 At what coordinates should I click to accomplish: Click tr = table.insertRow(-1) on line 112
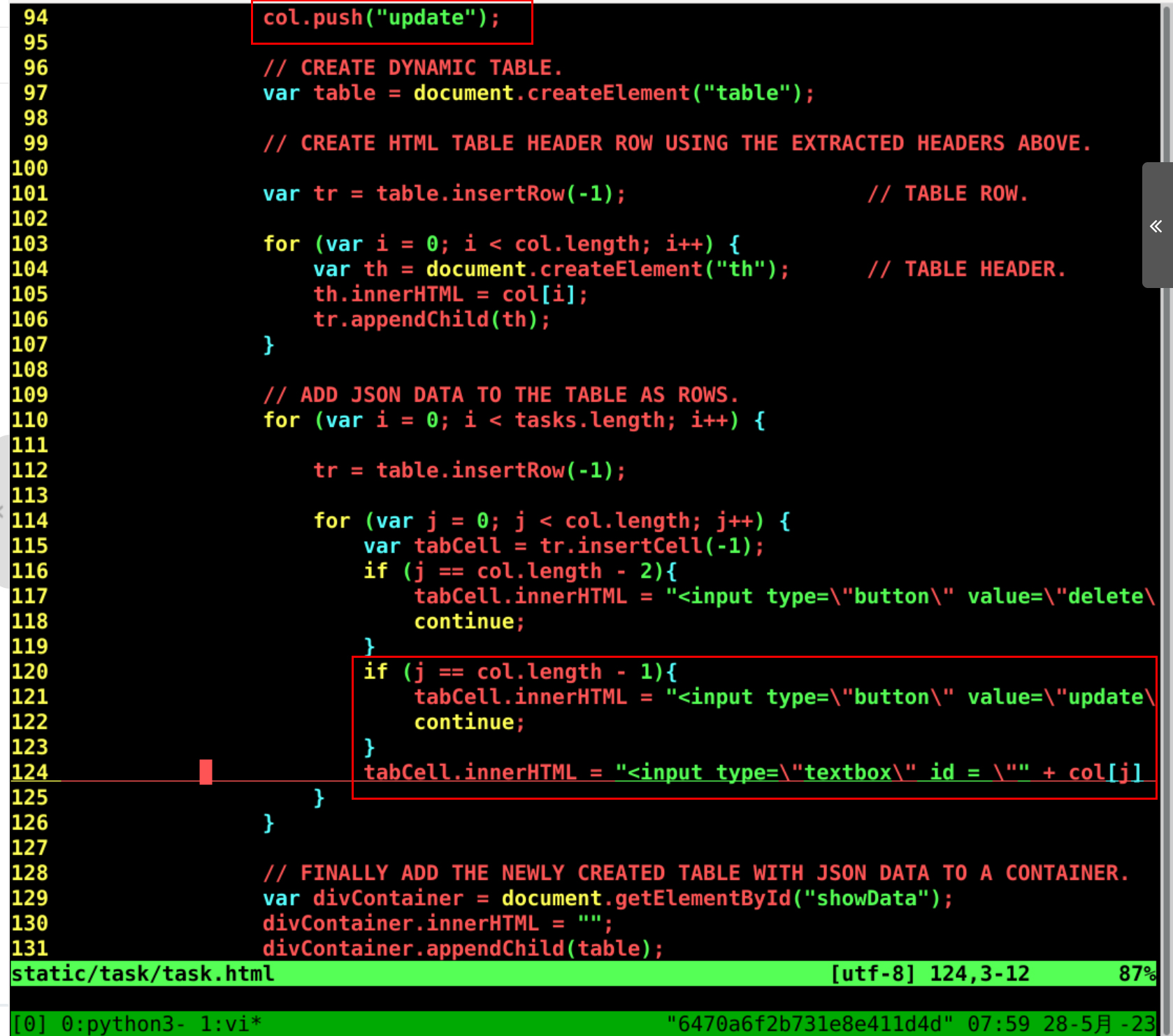tap(469, 470)
